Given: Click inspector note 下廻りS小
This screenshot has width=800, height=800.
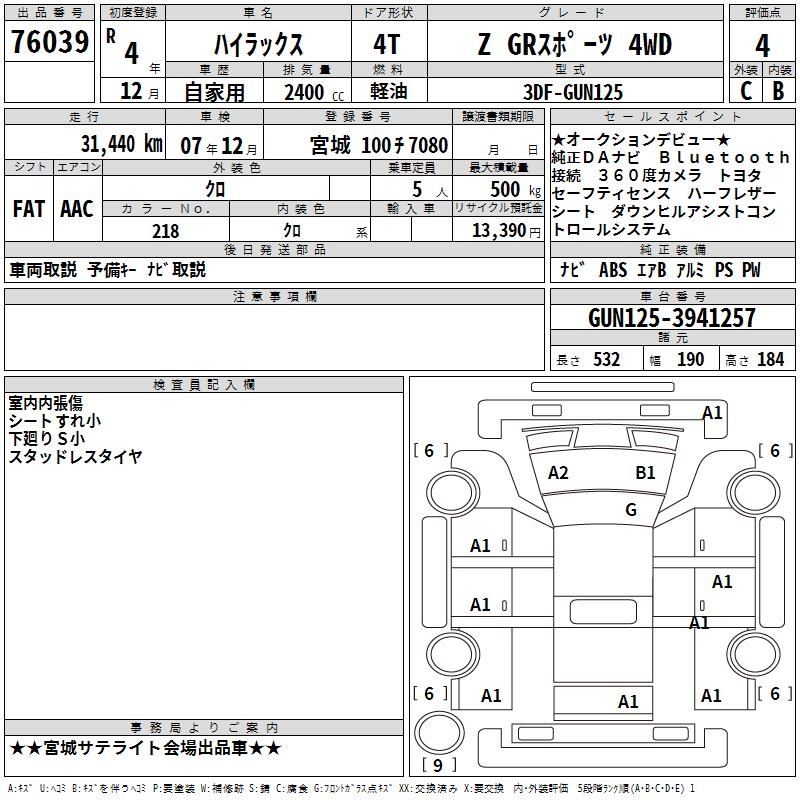Looking at the screenshot, I should [x=46, y=438].
